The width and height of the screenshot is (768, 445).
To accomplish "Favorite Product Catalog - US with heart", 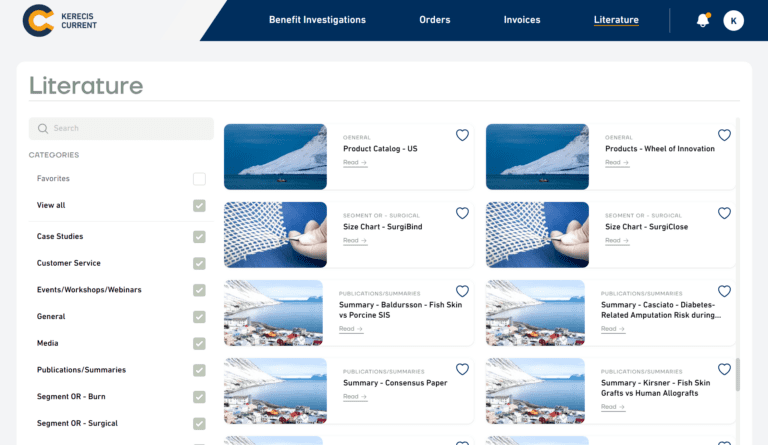I will pyautogui.click(x=462, y=135).
